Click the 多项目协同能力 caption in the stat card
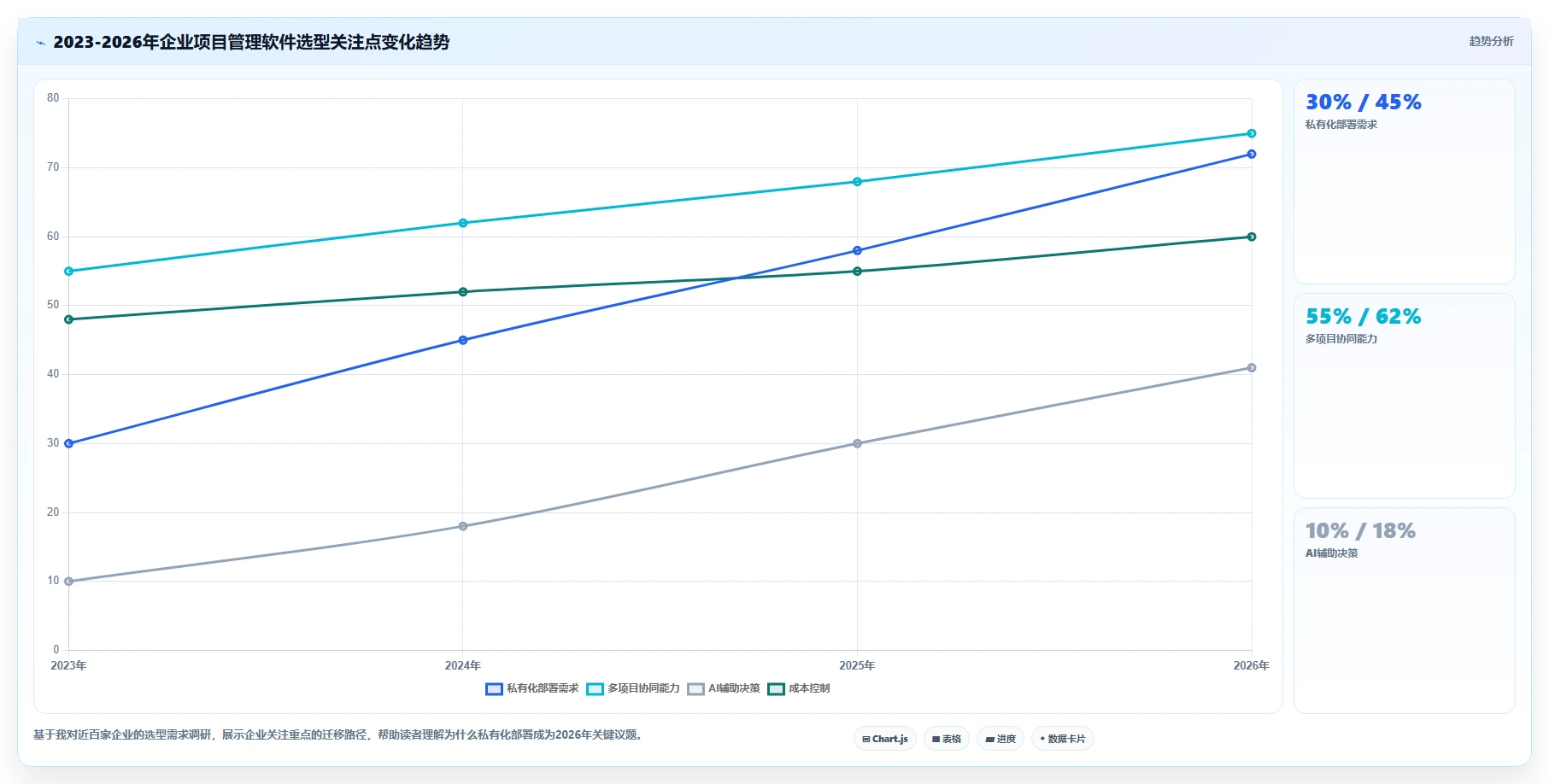This screenshot has width=1549, height=784. pyautogui.click(x=1341, y=339)
